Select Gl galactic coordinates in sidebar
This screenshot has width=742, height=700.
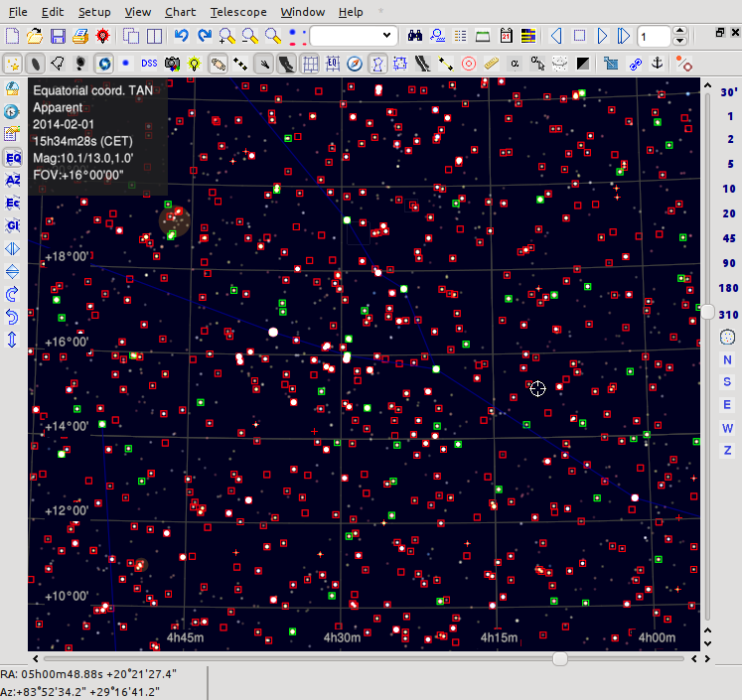click(12, 226)
